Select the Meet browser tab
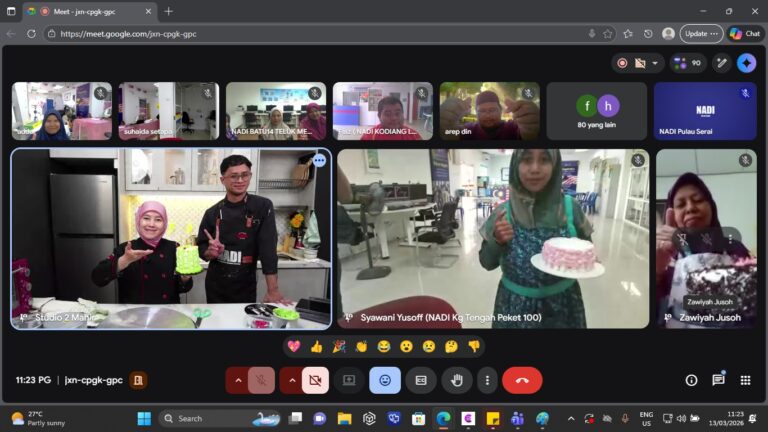This screenshot has width=768, height=432. [x=90, y=11]
